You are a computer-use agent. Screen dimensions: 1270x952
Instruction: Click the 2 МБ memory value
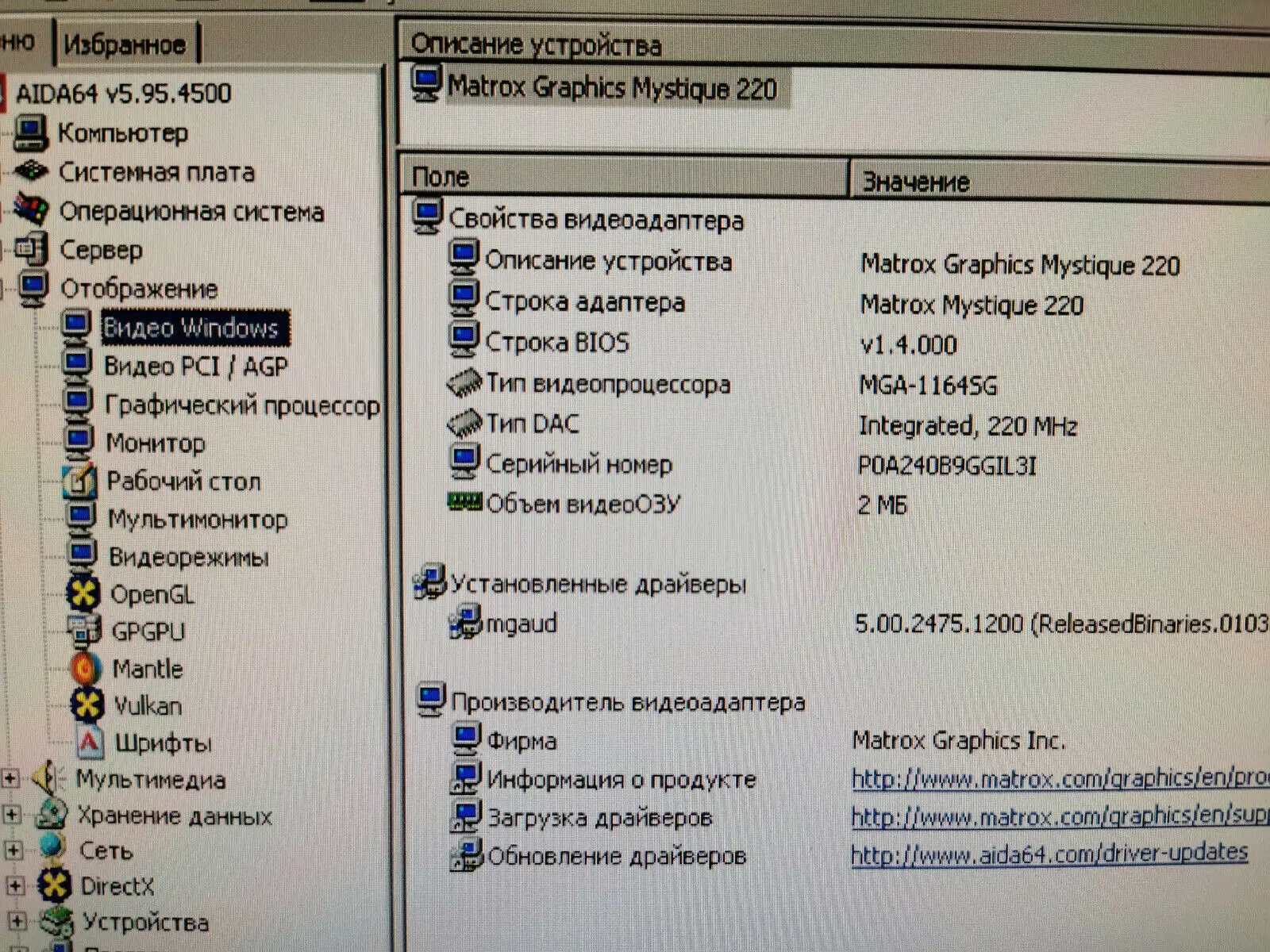coord(883,505)
